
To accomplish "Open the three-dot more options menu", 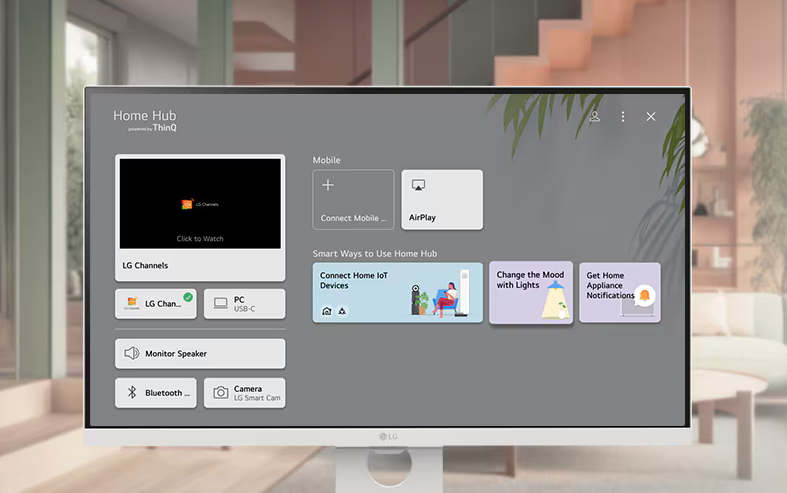I will (623, 117).
